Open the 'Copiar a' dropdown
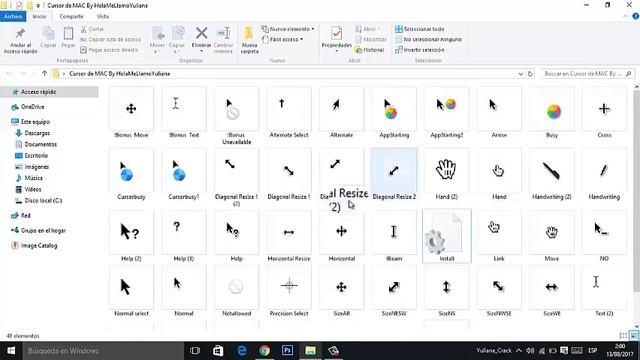The image size is (640, 360). point(177,40)
